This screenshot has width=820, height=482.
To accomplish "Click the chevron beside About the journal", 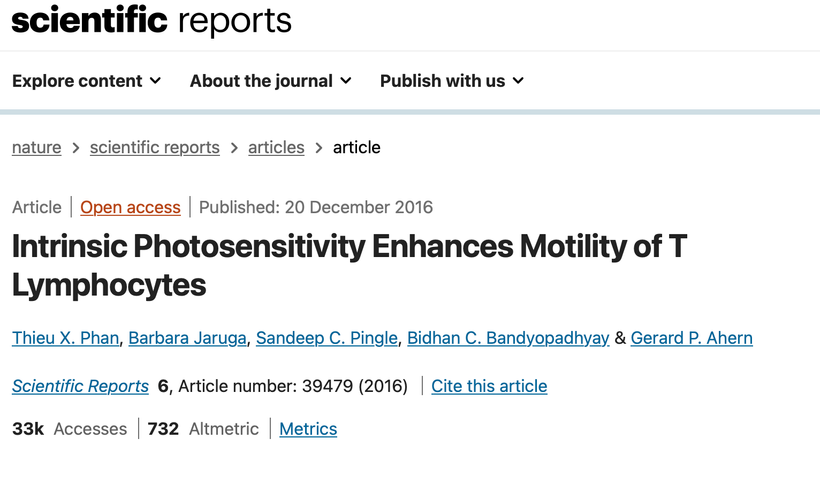I will click(346, 81).
